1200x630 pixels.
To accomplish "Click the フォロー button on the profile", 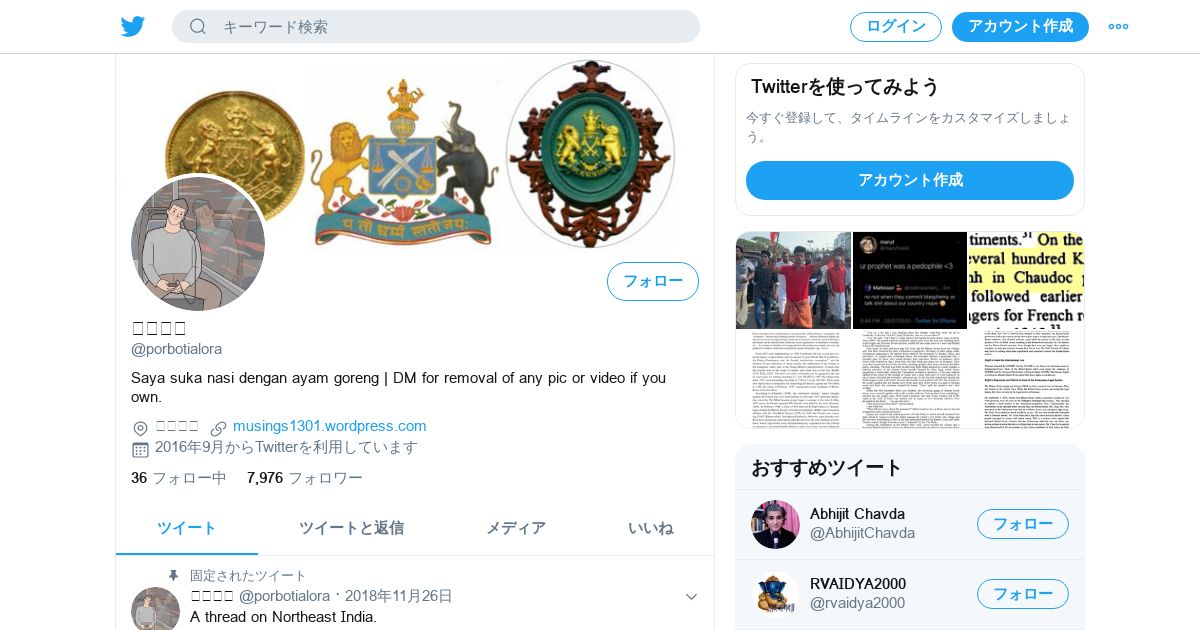I will pyautogui.click(x=653, y=281).
